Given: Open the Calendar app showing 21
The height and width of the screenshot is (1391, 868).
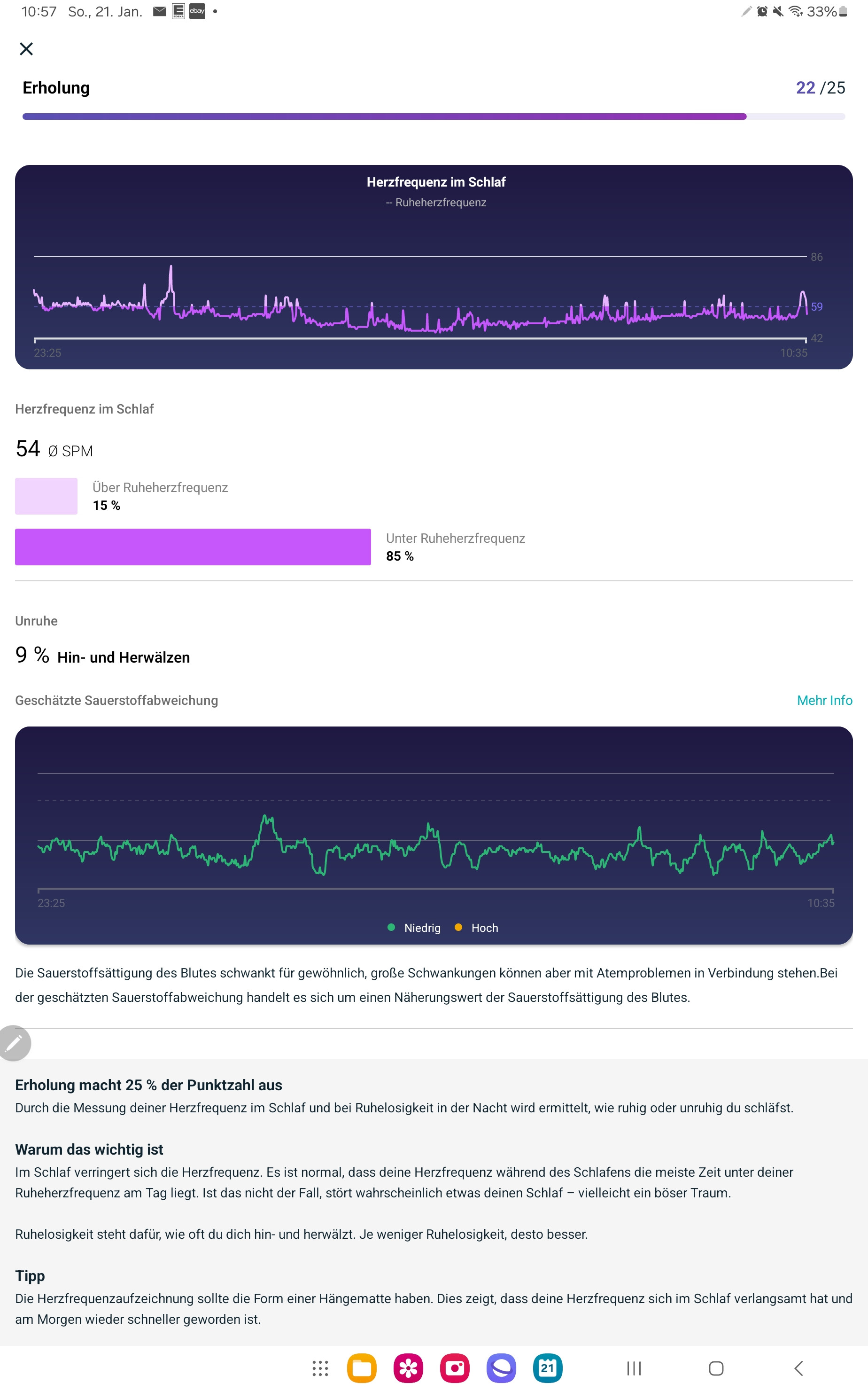Looking at the screenshot, I should pyautogui.click(x=548, y=1368).
